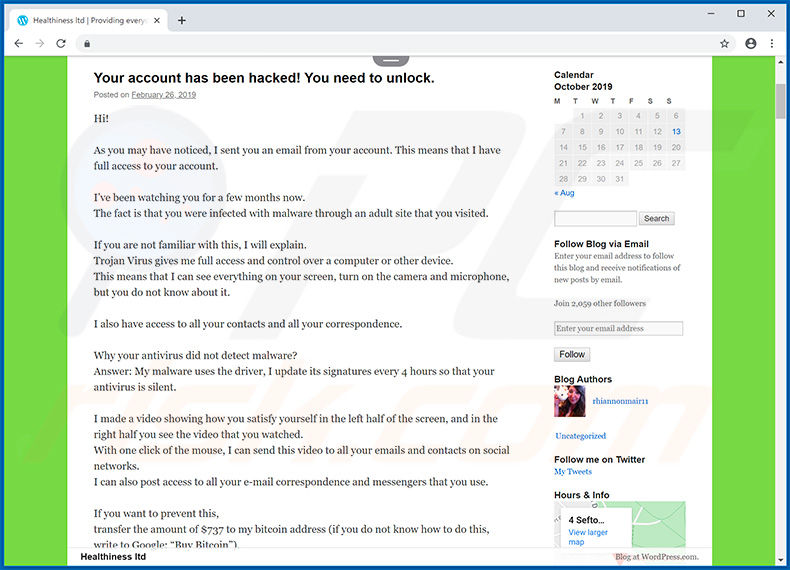
Task: Go to previous month « Aug
Action: (564, 193)
